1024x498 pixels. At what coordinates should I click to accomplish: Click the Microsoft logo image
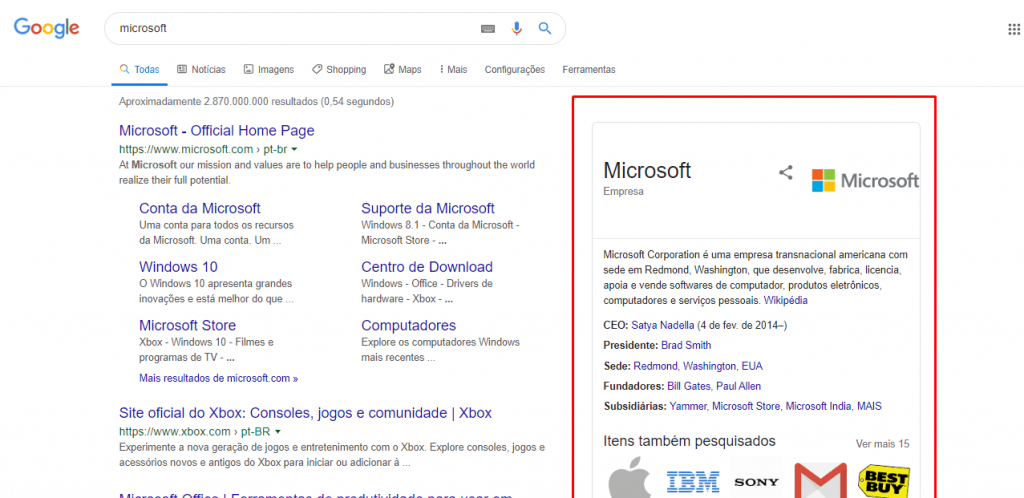(865, 180)
